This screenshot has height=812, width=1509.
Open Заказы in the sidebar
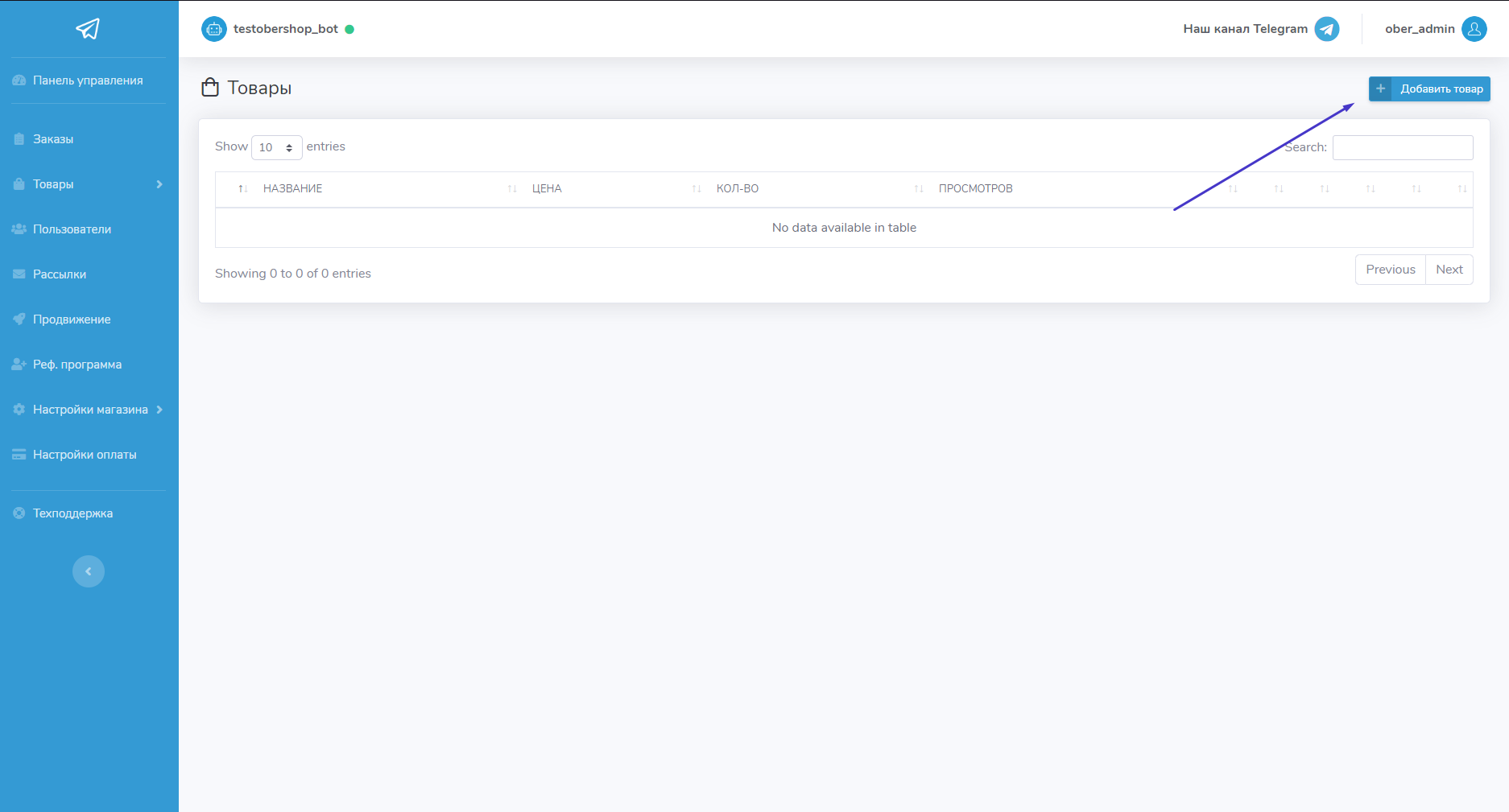tap(53, 139)
